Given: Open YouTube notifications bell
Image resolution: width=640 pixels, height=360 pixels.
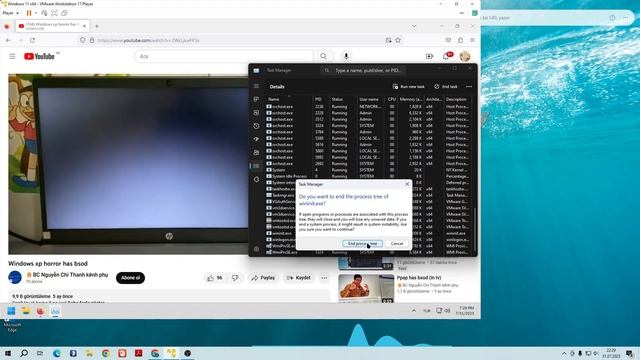Looking at the screenshot, I should click(x=446, y=56).
